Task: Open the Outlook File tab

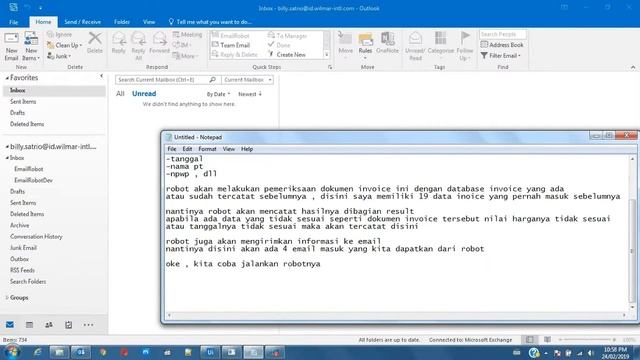Action: click(13, 22)
